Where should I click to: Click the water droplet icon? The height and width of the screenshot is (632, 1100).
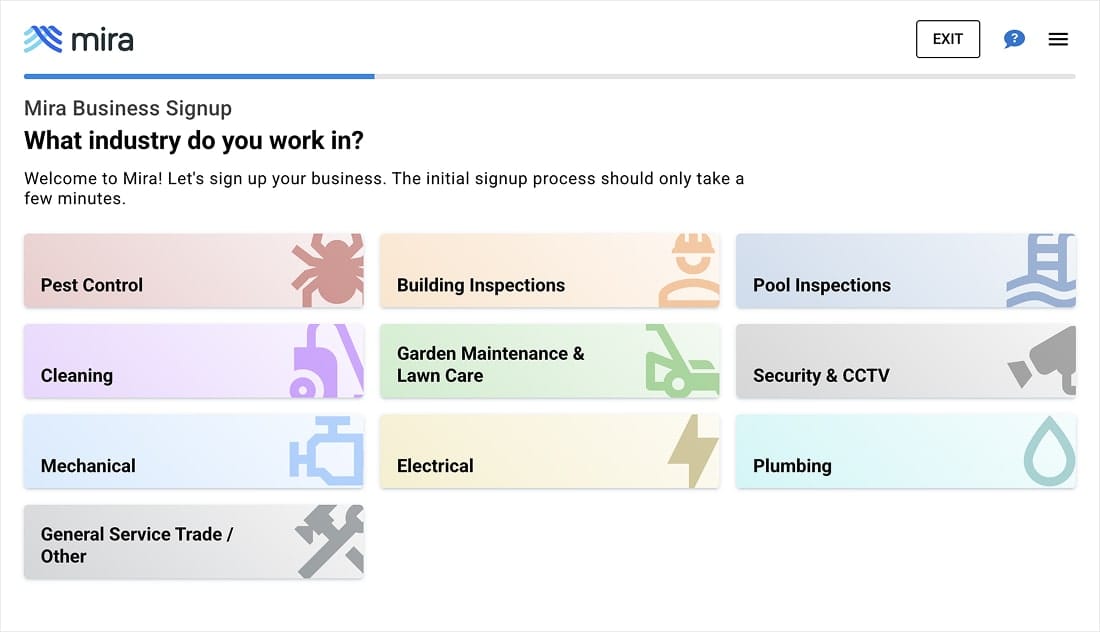click(x=1049, y=451)
